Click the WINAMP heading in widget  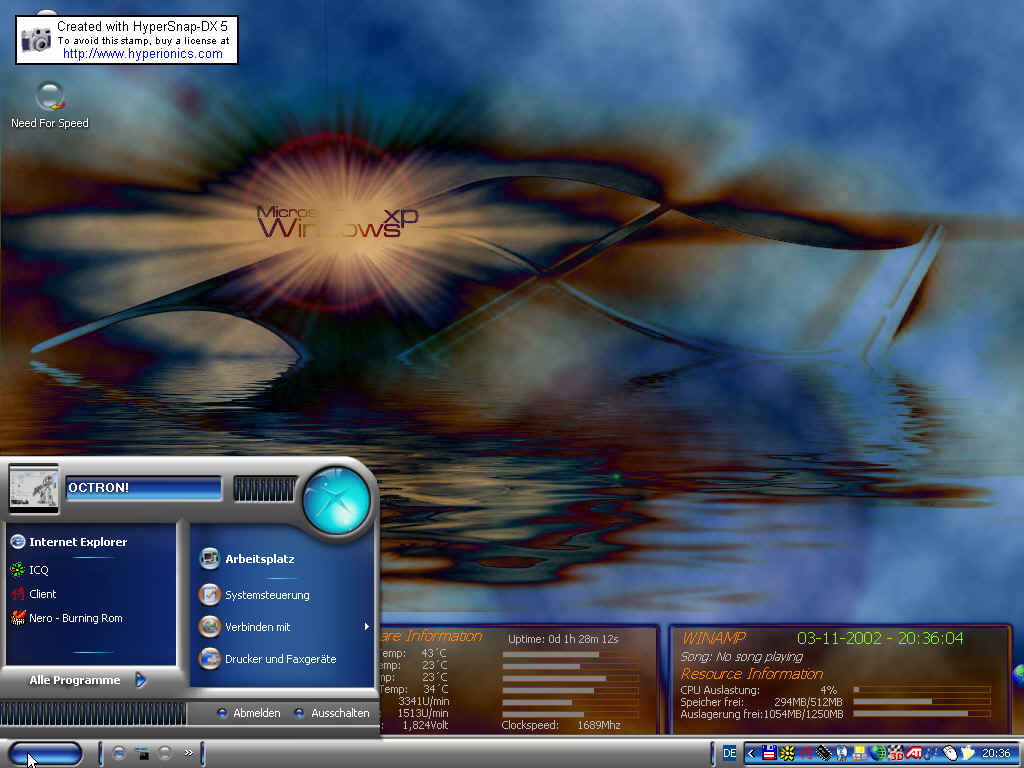click(713, 638)
